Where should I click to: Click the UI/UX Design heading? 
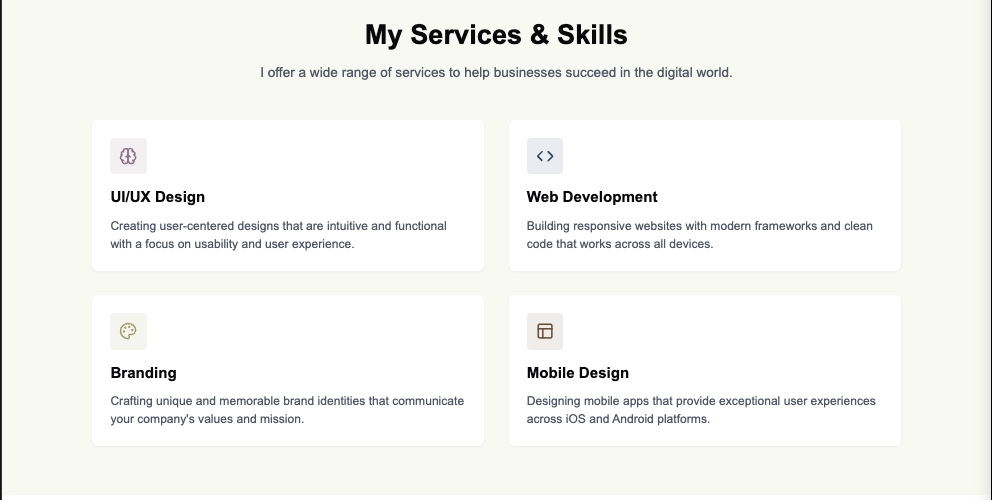(158, 197)
